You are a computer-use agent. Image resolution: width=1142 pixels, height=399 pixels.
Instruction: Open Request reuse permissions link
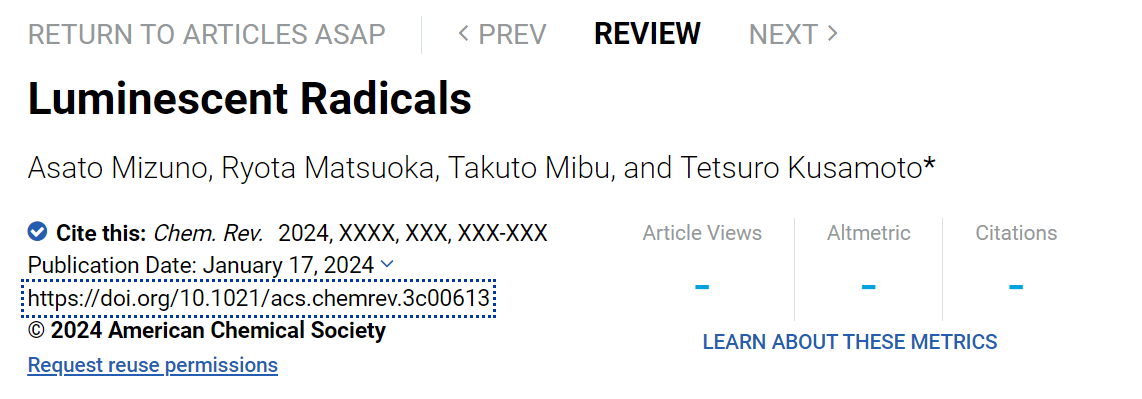coord(153,365)
